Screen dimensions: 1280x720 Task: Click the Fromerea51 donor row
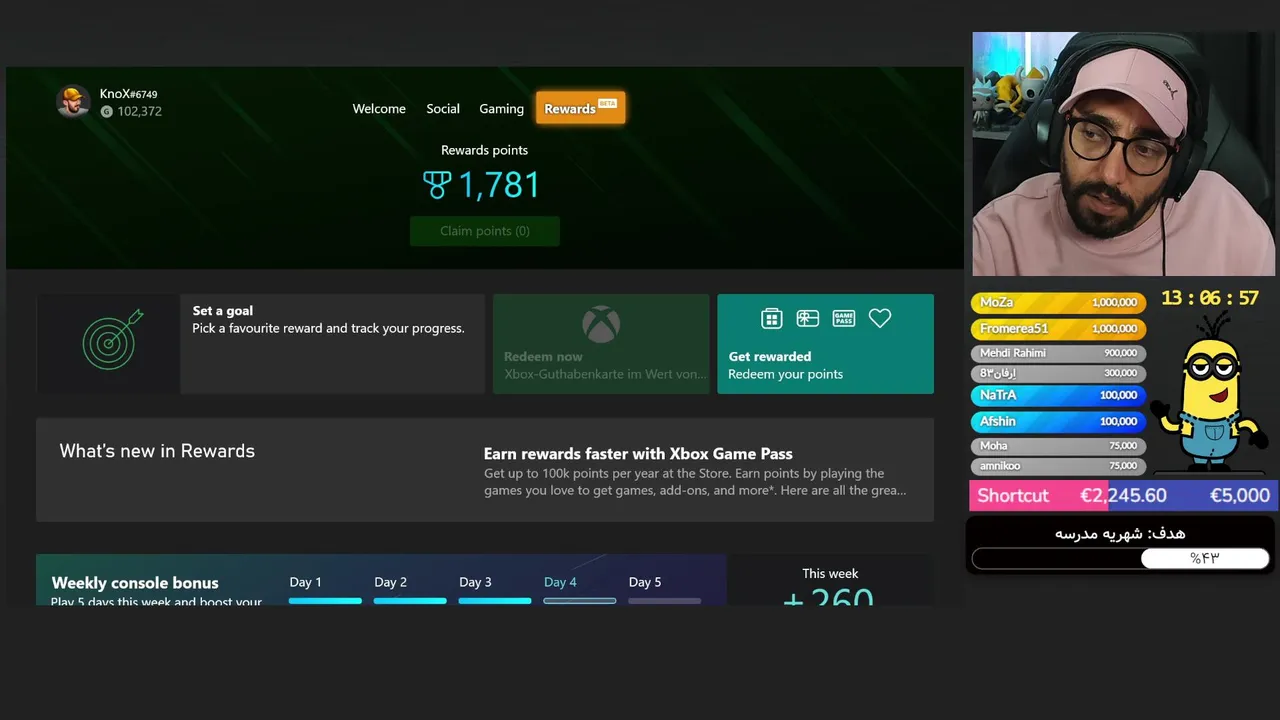tap(1058, 328)
